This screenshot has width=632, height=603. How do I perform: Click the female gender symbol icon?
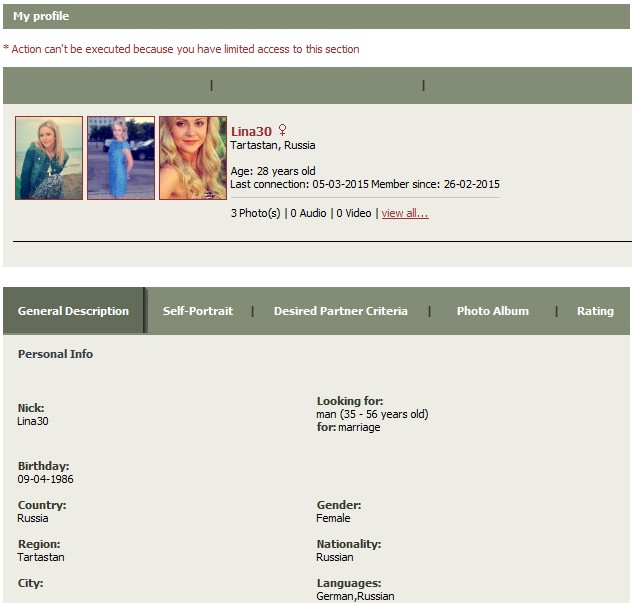point(283,130)
